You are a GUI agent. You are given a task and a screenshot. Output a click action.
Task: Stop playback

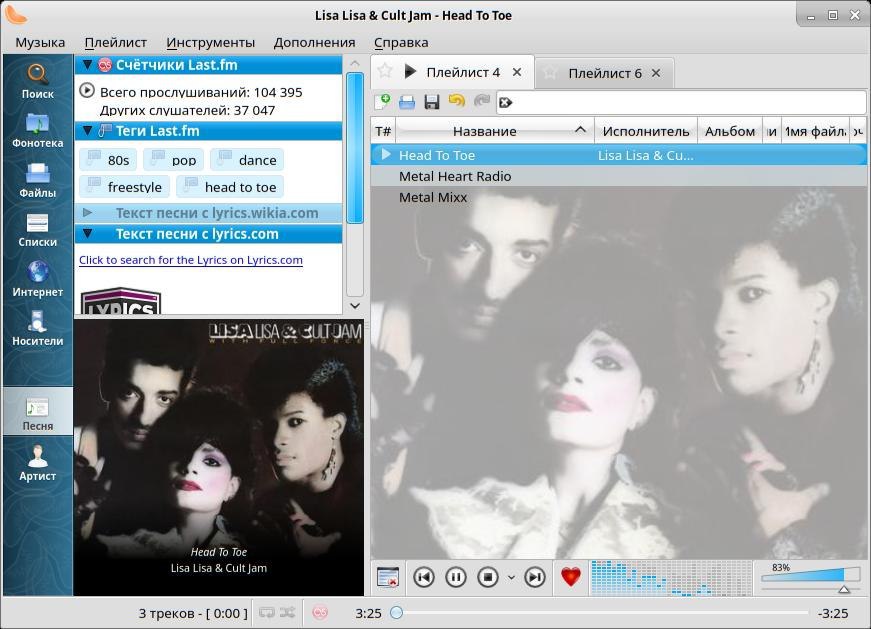point(488,577)
